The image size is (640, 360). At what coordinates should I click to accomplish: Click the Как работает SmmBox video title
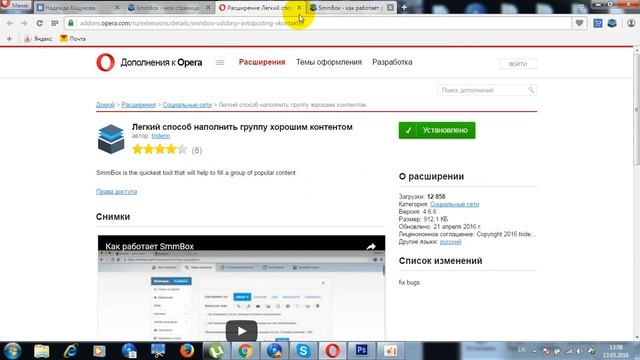(x=149, y=247)
